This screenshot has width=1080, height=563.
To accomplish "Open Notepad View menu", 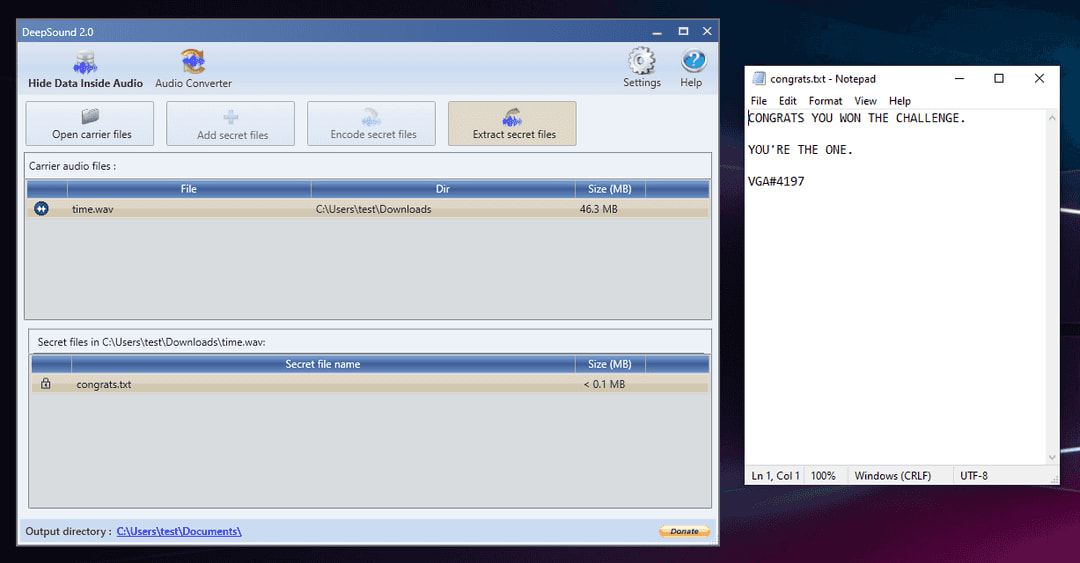I will click(865, 101).
